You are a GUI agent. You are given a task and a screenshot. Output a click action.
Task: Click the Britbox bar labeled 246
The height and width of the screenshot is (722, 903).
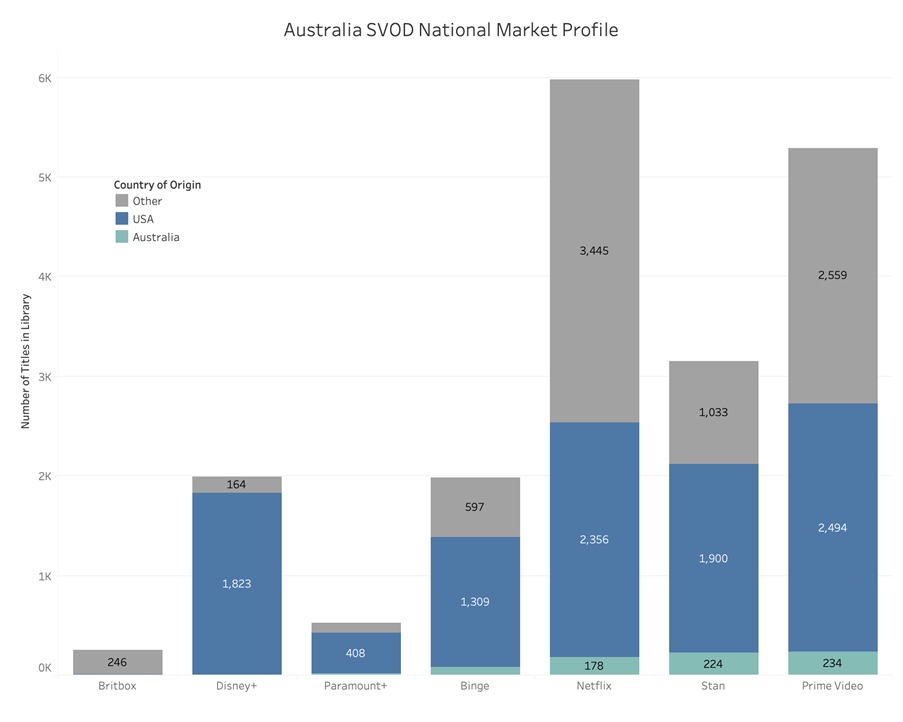[117, 662]
